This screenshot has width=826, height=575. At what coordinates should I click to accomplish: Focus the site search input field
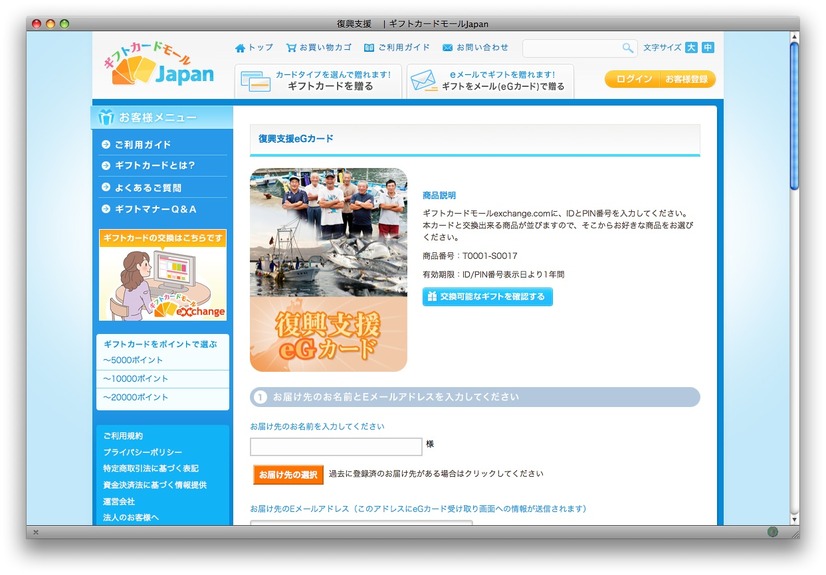point(572,48)
